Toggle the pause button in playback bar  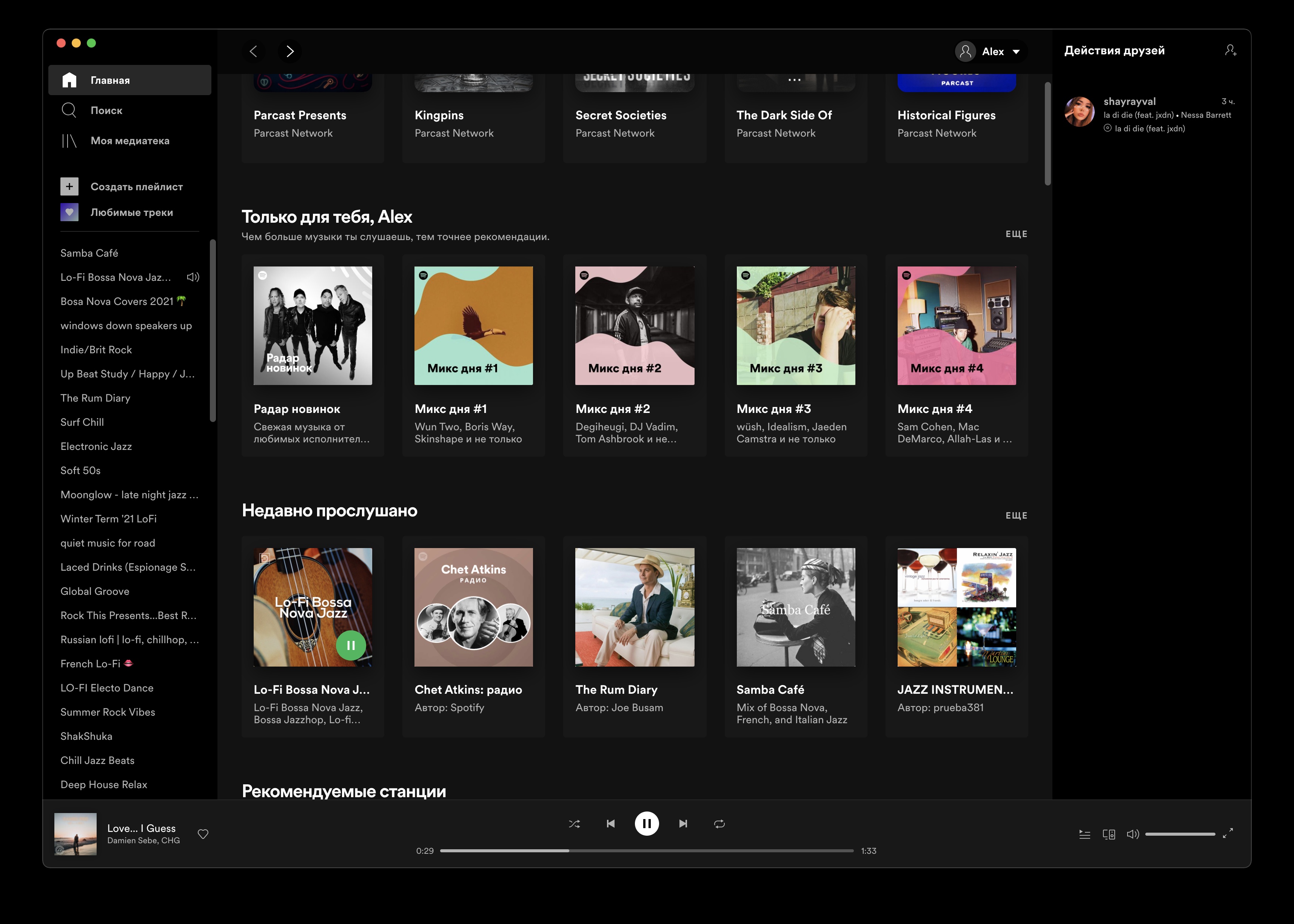[x=647, y=823]
